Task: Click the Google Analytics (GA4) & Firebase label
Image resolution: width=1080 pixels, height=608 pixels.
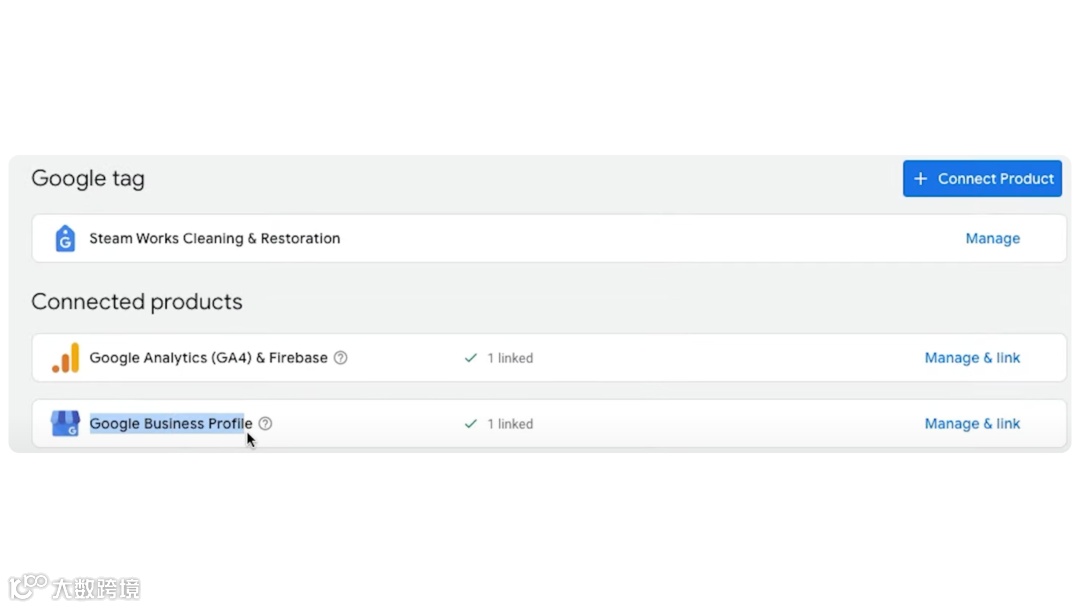Action: tap(208, 358)
